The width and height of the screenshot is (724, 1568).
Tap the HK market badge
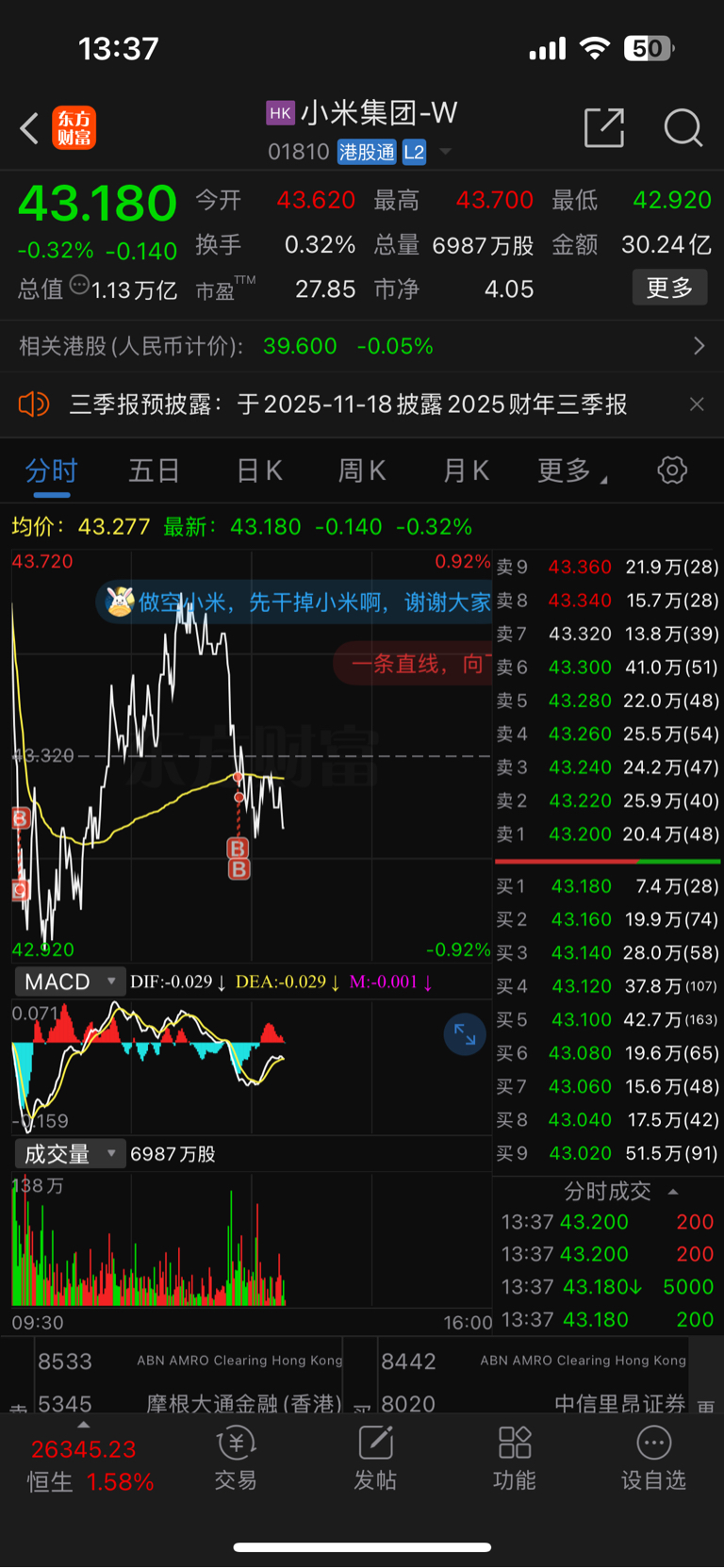tap(281, 113)
